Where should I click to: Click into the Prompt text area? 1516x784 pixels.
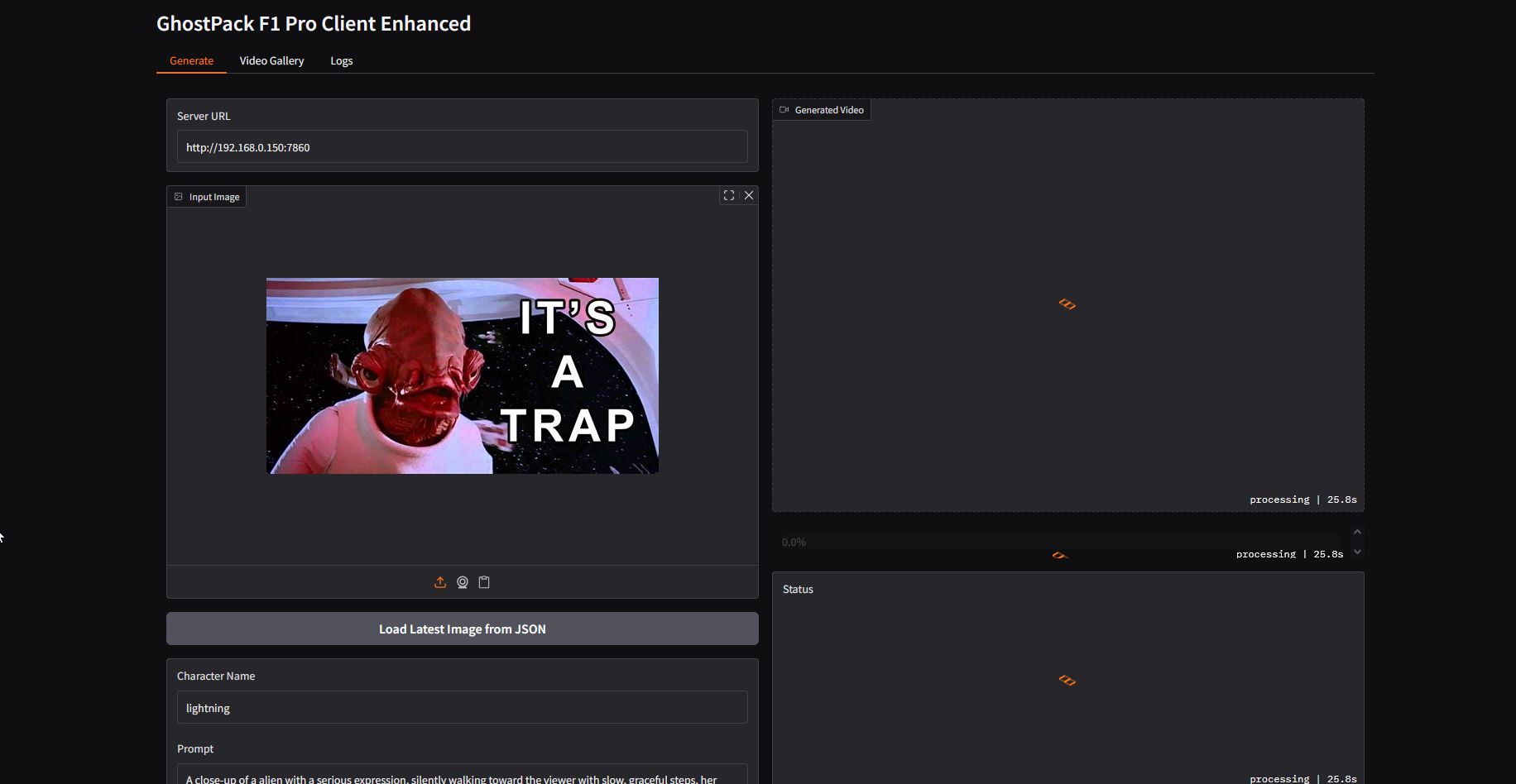462,776
